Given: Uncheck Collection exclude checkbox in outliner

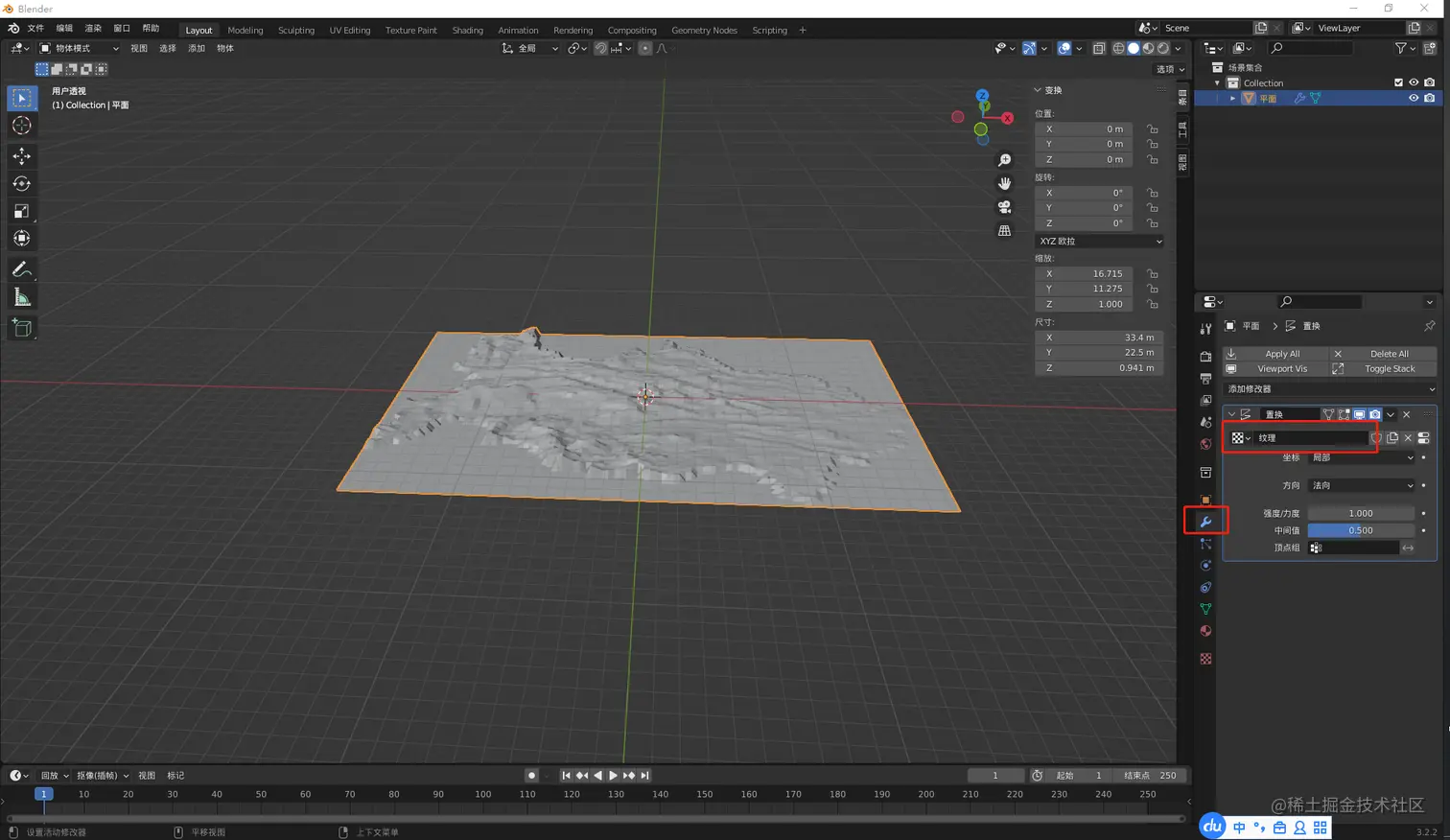Looking at the screenshot, I should pos(1397,82).
